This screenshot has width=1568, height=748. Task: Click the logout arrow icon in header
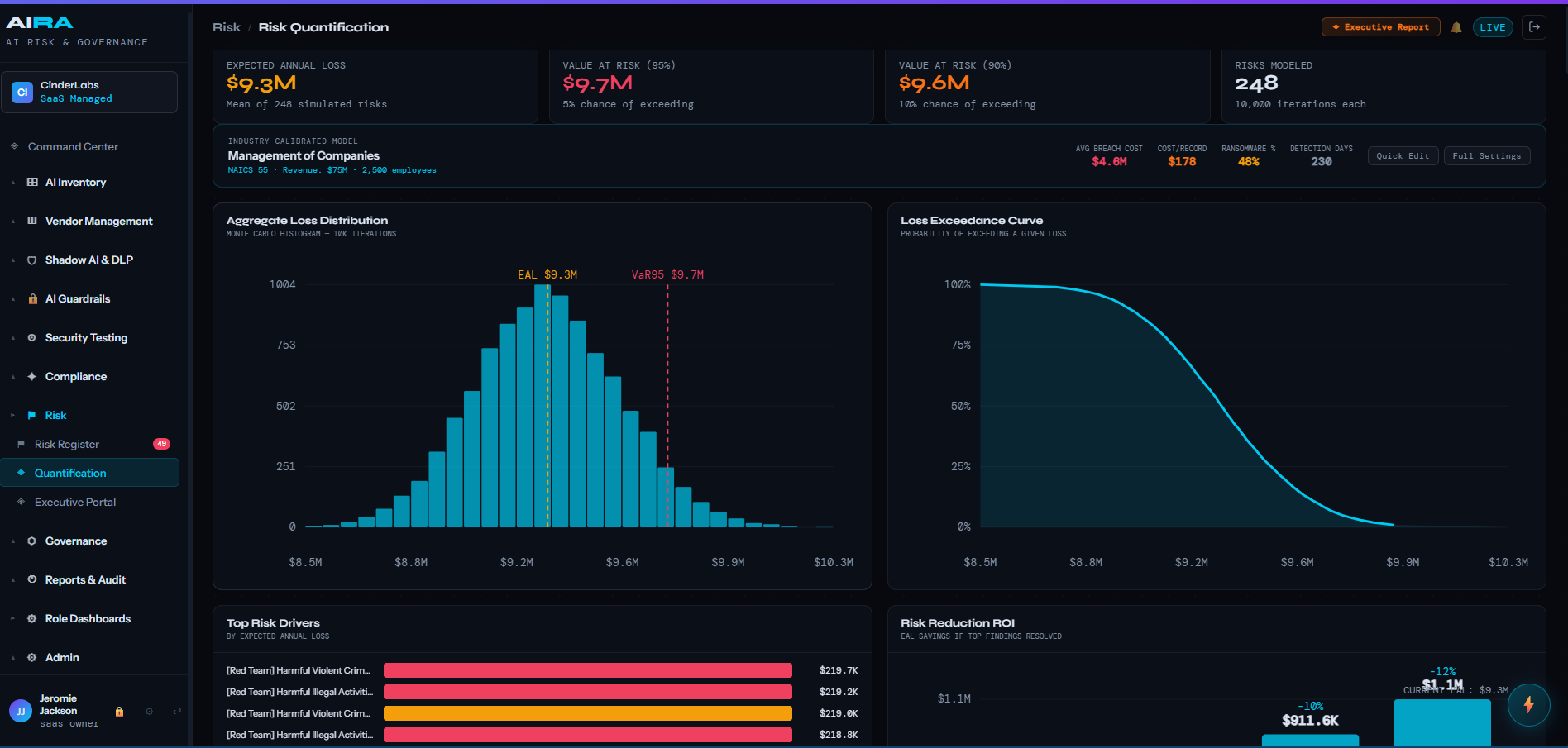(1534, 27)
